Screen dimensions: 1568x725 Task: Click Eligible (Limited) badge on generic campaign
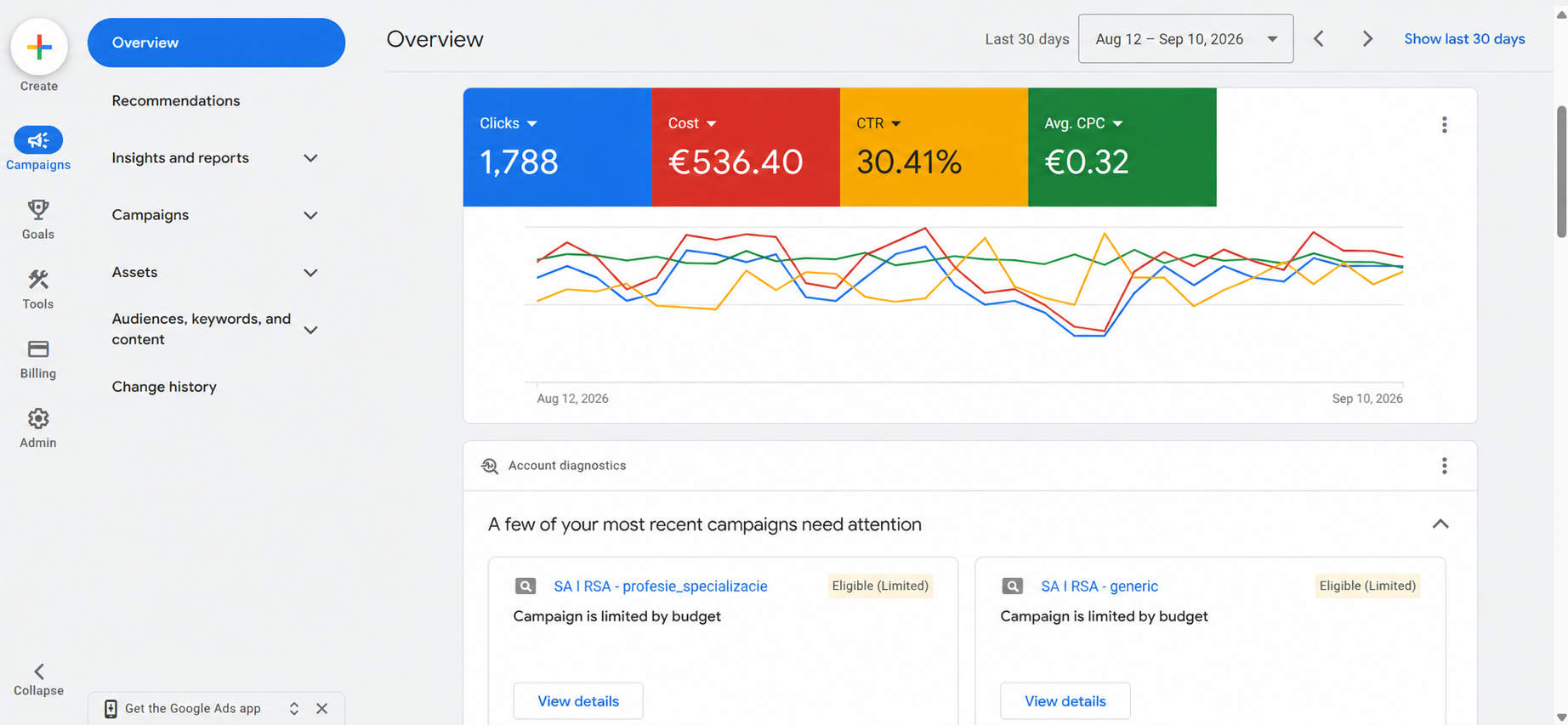[x=1367, y=586]
